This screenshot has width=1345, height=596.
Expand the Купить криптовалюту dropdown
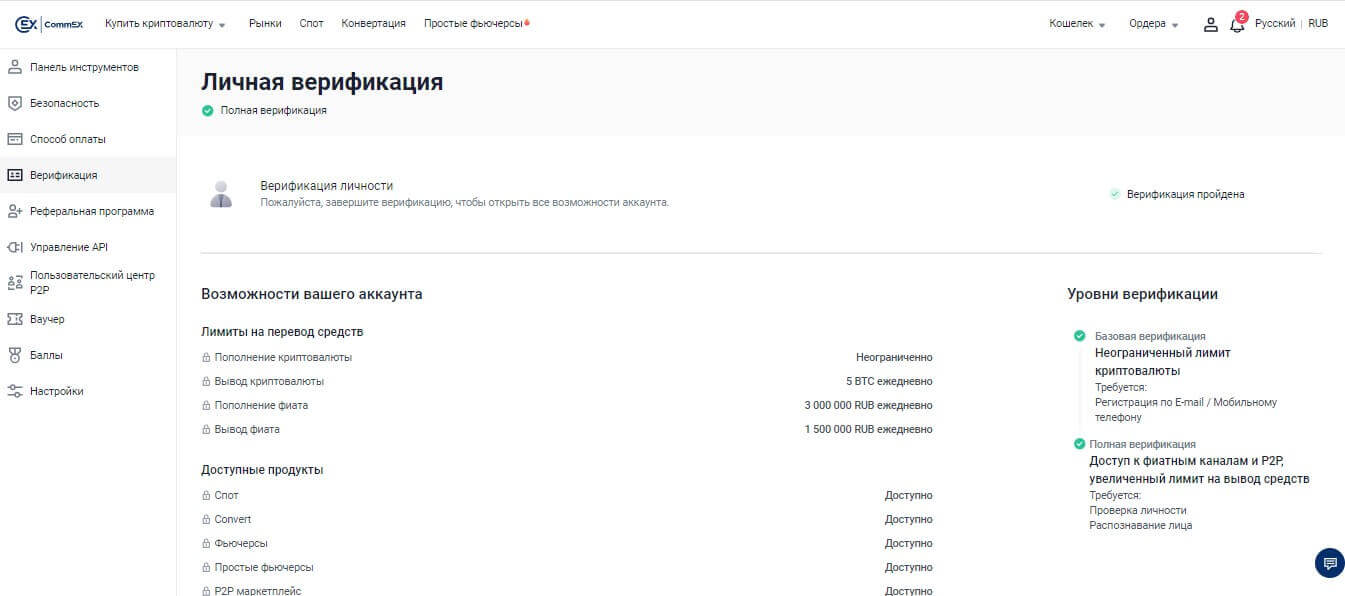(165, 24)
